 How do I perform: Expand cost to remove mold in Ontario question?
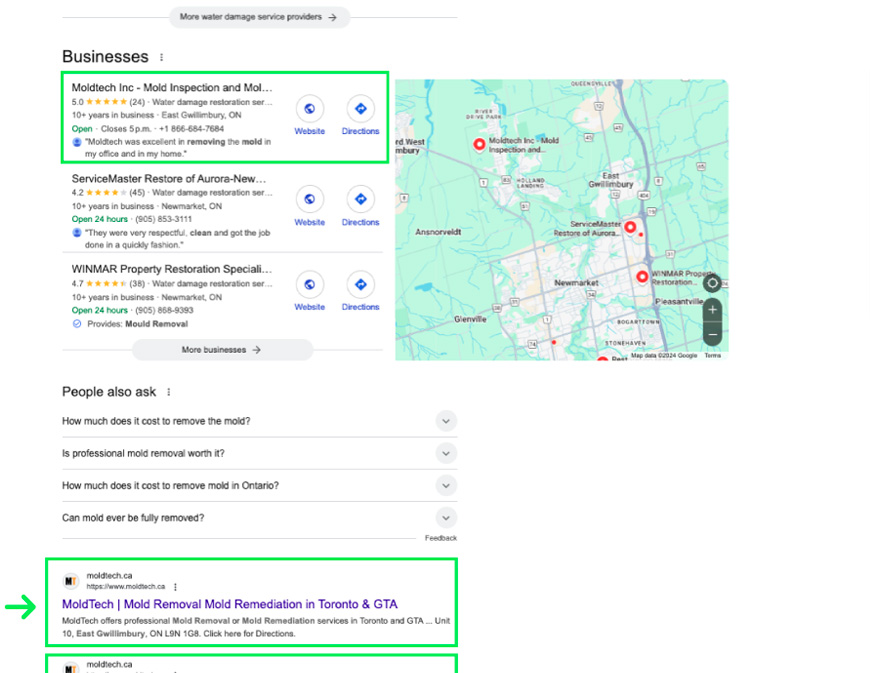446,485
